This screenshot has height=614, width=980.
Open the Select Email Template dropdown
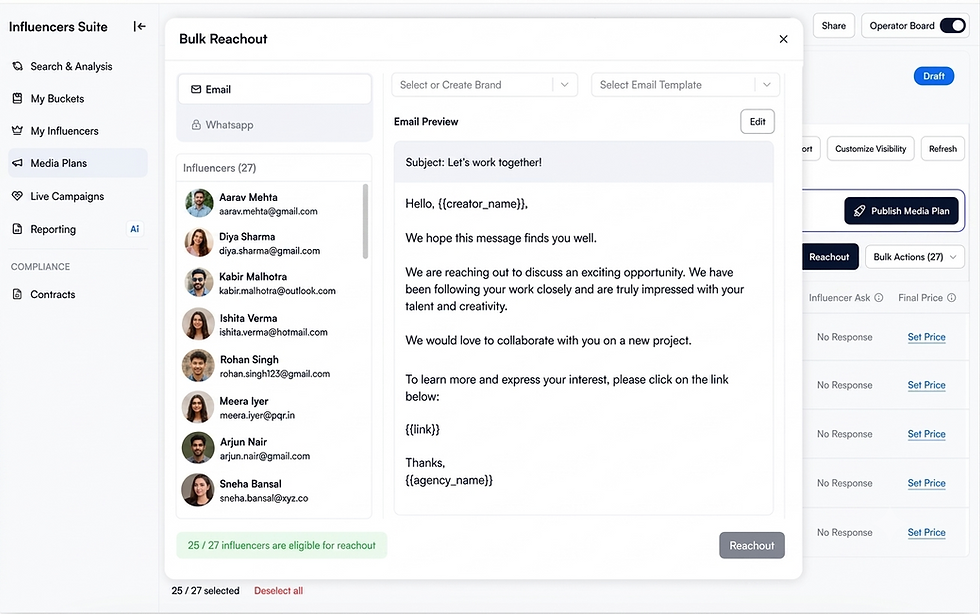685,85
